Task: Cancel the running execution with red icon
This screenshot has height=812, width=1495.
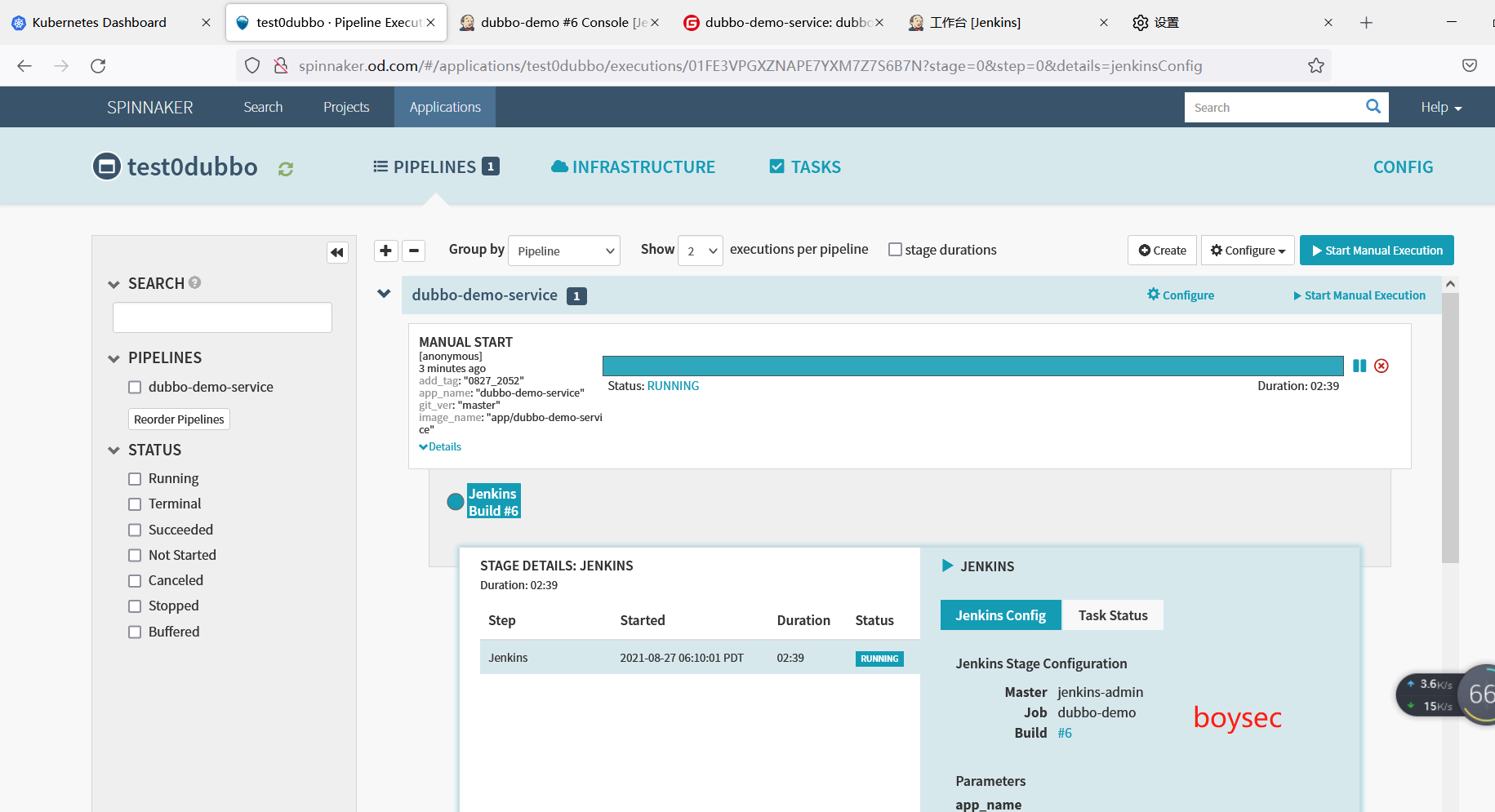Action: (x=1382, y=366)
